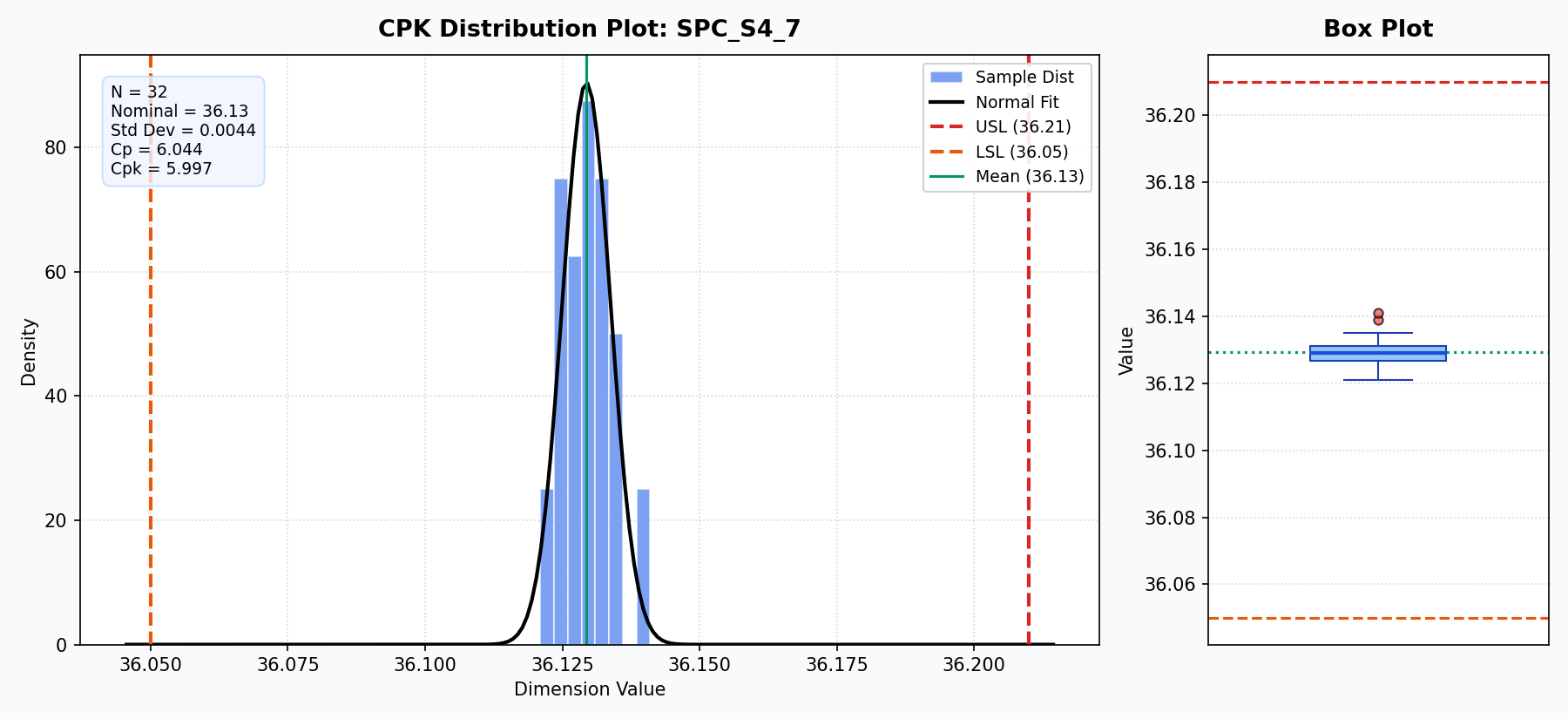Click the x-axis tick label "36.175"
The width and height of the screenshot is (1568, 719).
837,665
